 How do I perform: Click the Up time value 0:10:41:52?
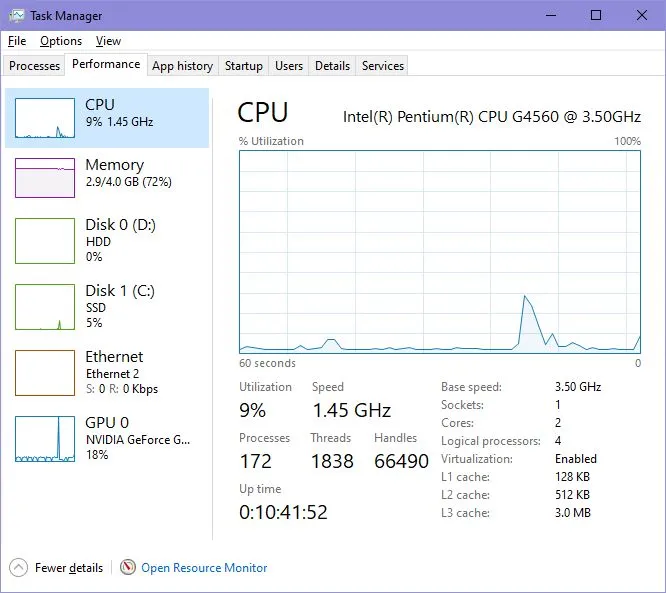(283, 512)
